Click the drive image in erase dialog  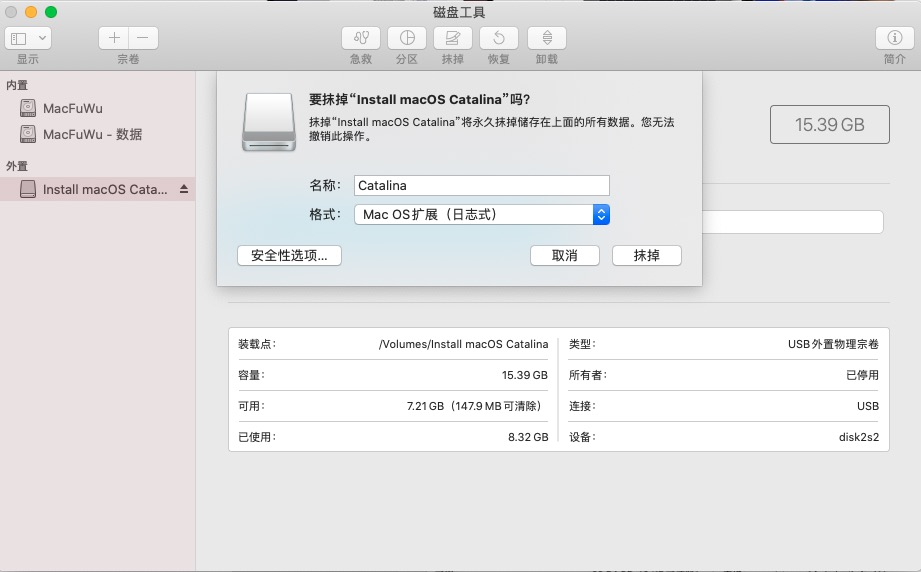point(269,122)
